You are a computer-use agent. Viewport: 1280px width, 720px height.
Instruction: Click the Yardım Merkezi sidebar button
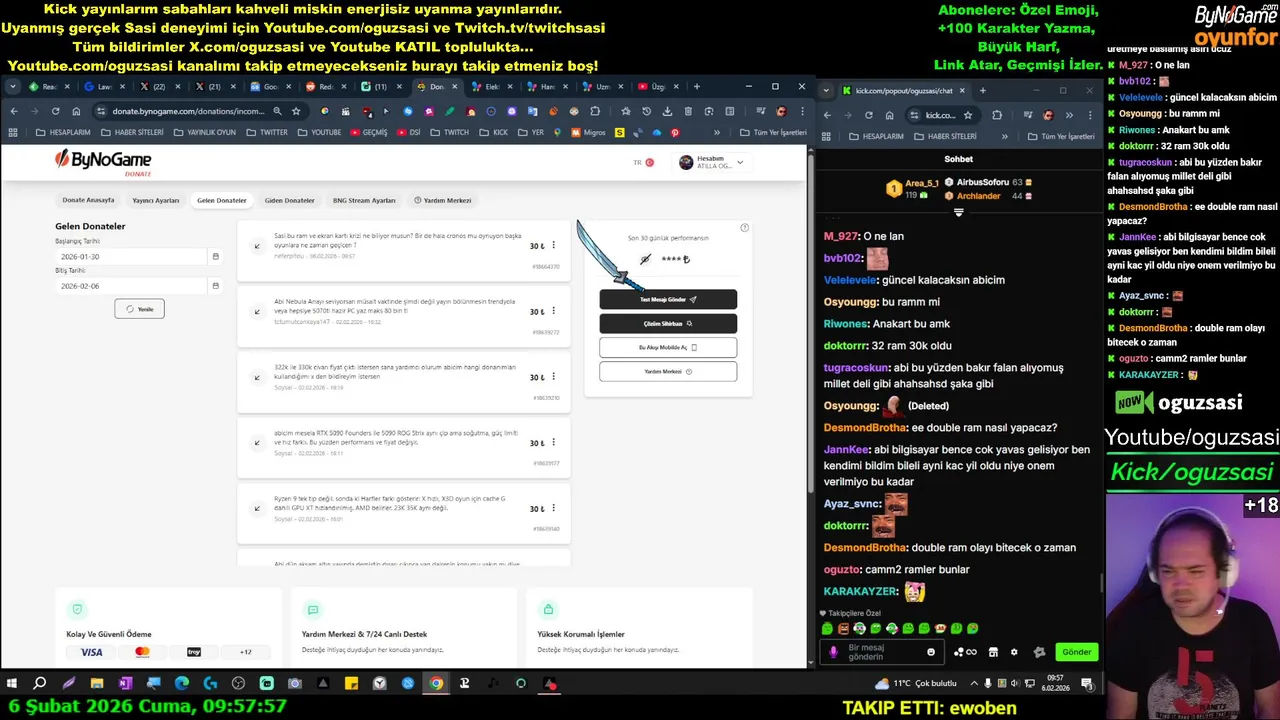coord(668,372)
